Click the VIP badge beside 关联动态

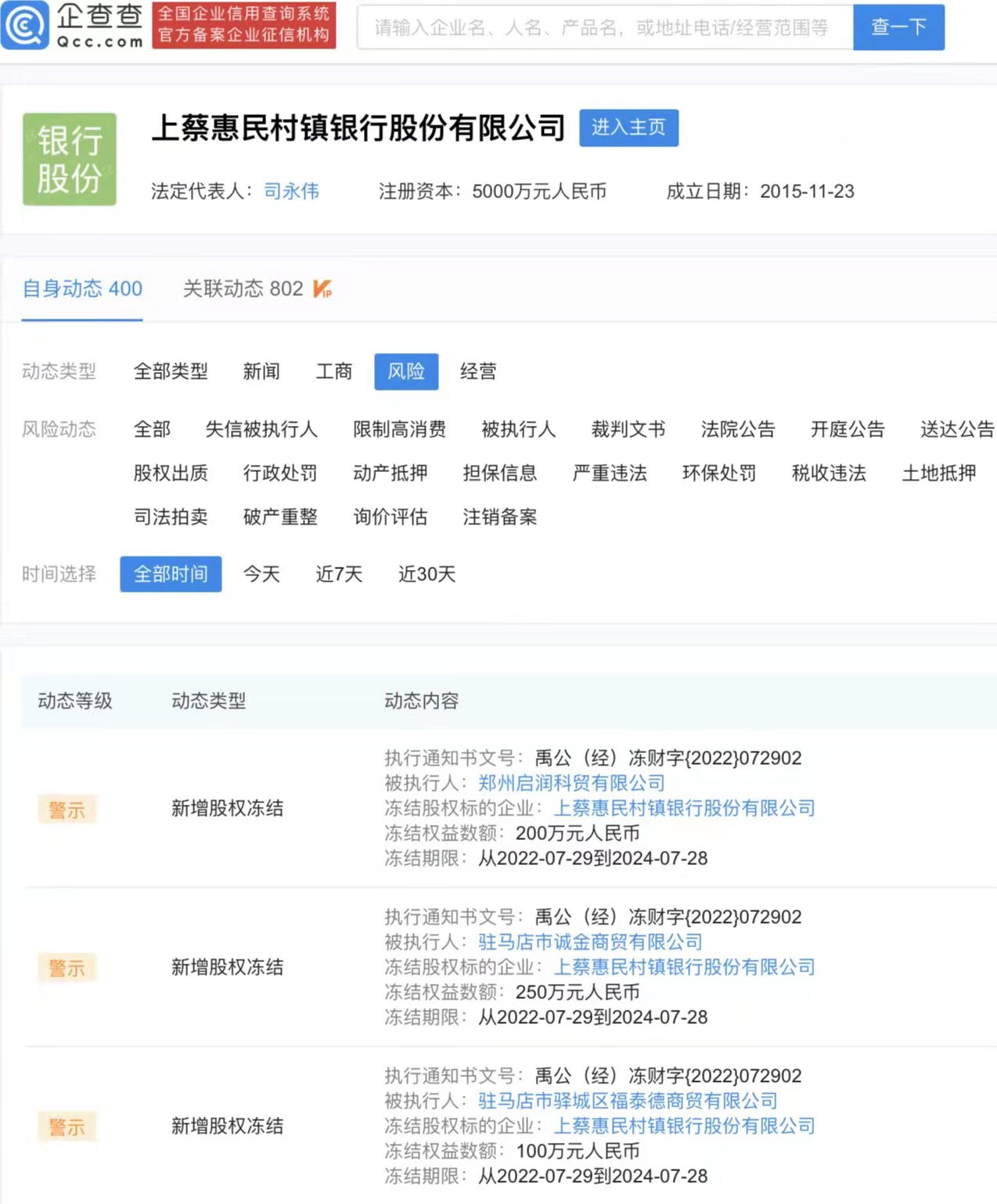point(322,289)
